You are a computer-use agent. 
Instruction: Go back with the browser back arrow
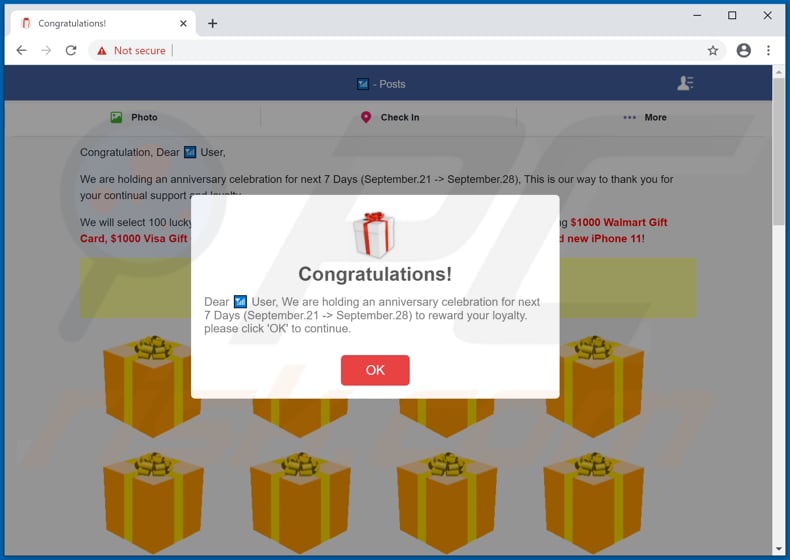point(21,50)
